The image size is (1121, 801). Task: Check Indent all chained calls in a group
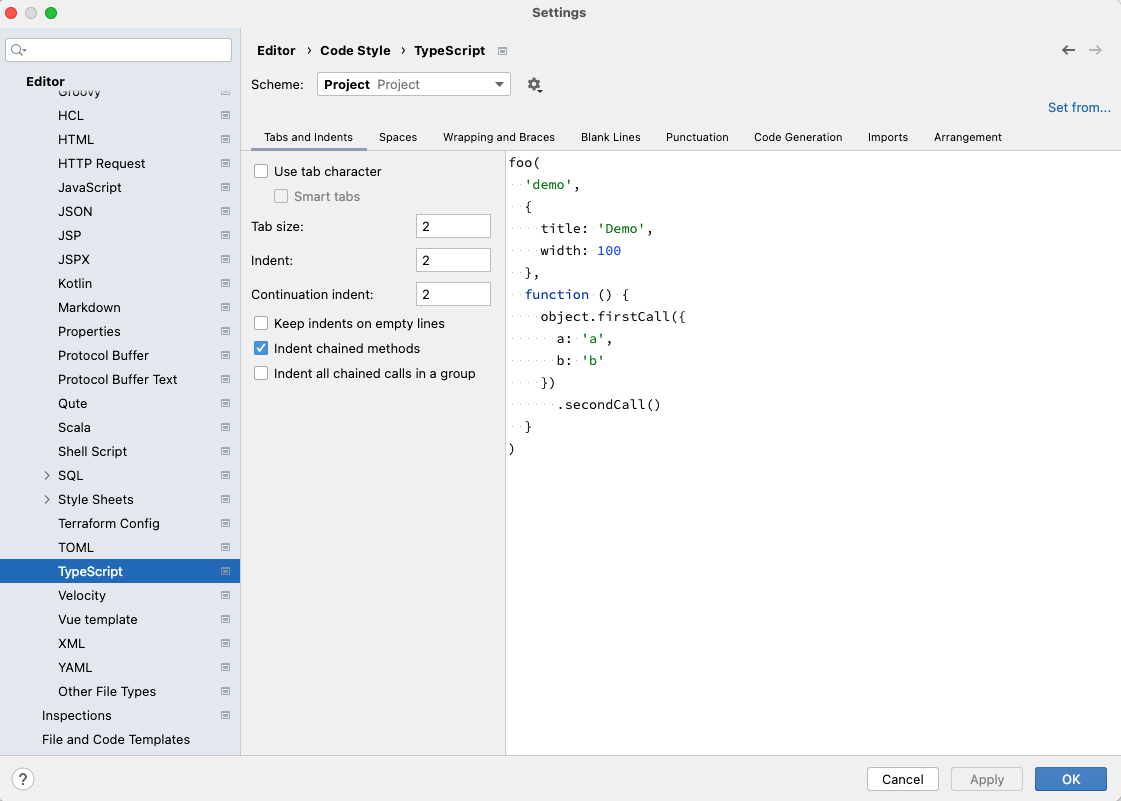tap(261, 373)
